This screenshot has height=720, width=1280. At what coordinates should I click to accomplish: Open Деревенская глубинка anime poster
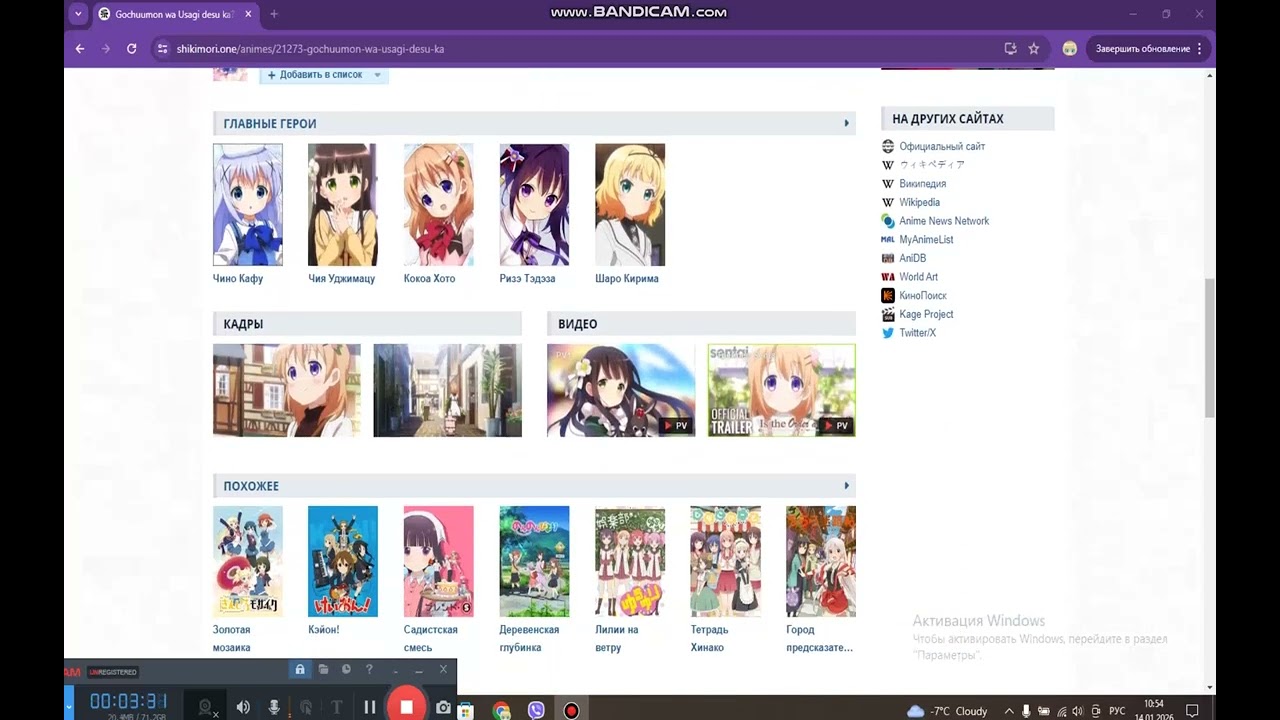534,561
